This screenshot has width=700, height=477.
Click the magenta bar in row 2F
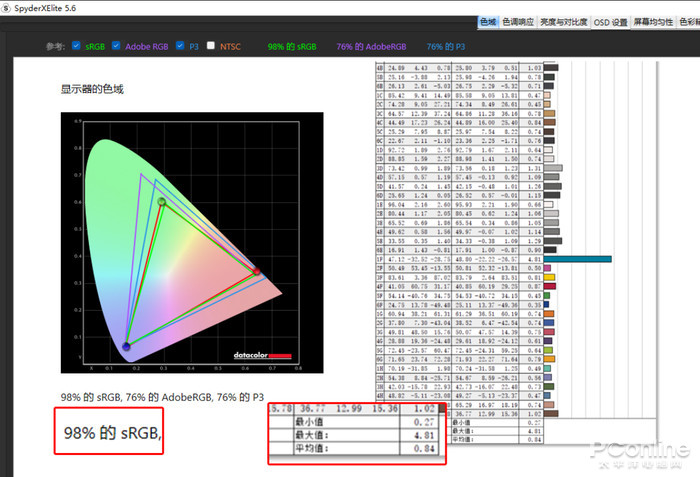547,268
